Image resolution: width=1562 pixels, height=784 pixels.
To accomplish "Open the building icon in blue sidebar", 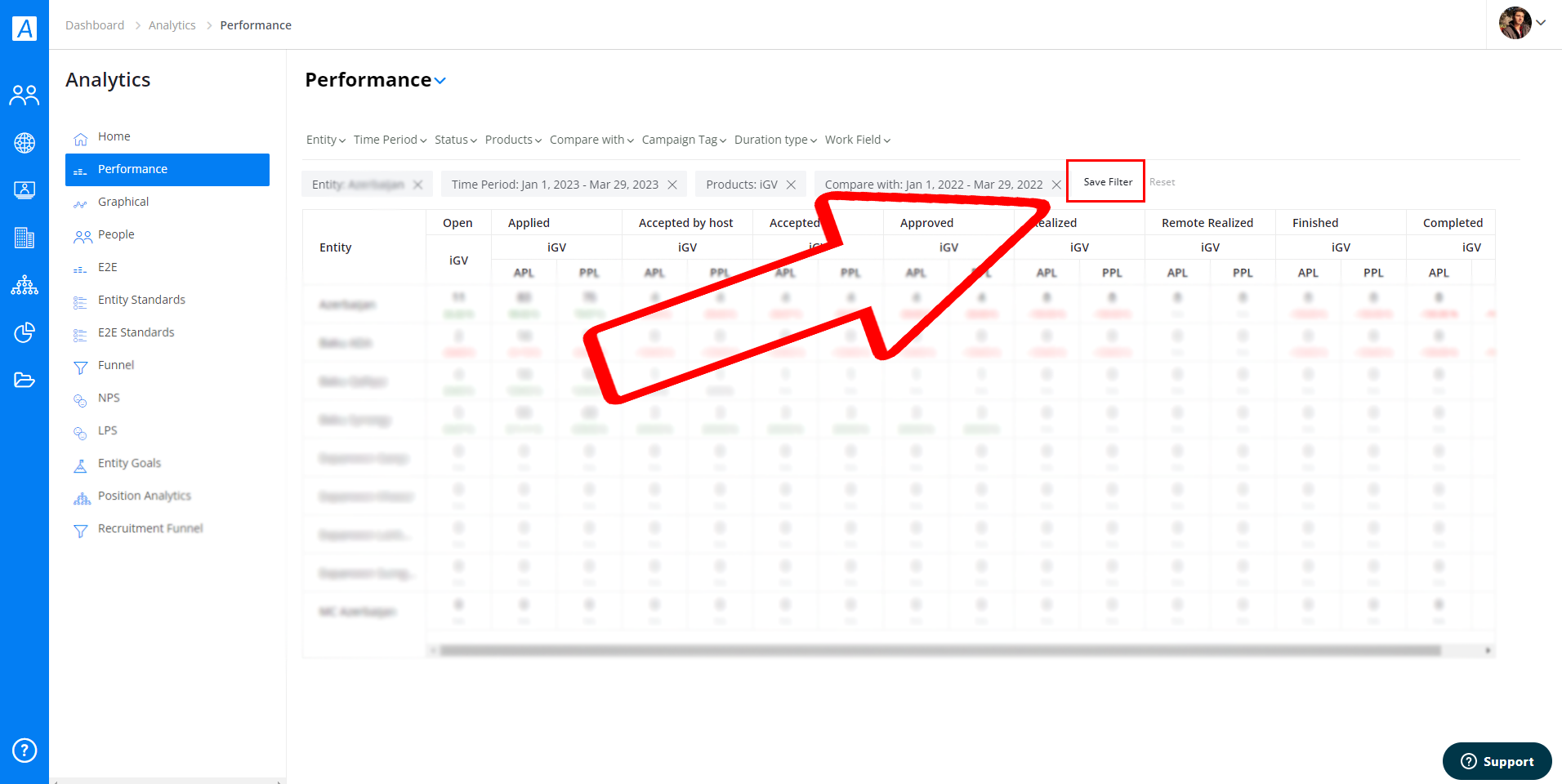I will click(x=25, y=238).
